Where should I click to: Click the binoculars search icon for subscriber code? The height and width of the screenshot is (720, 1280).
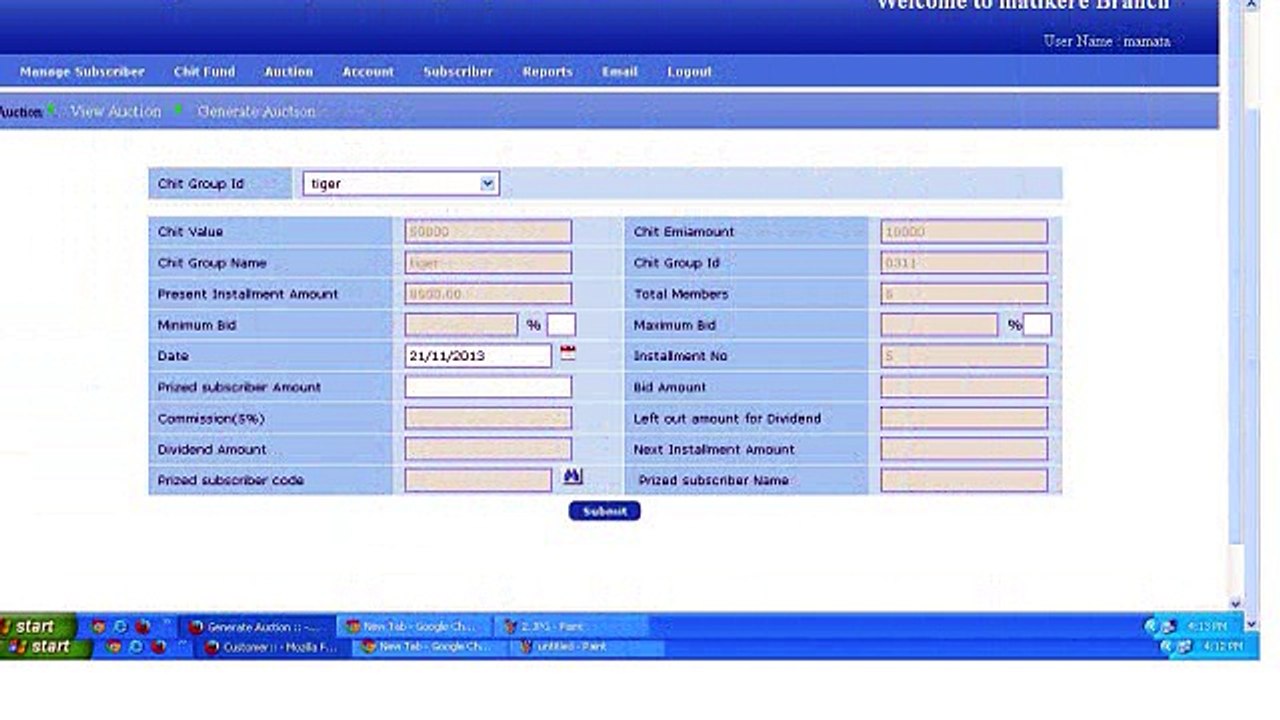[572, 477]
